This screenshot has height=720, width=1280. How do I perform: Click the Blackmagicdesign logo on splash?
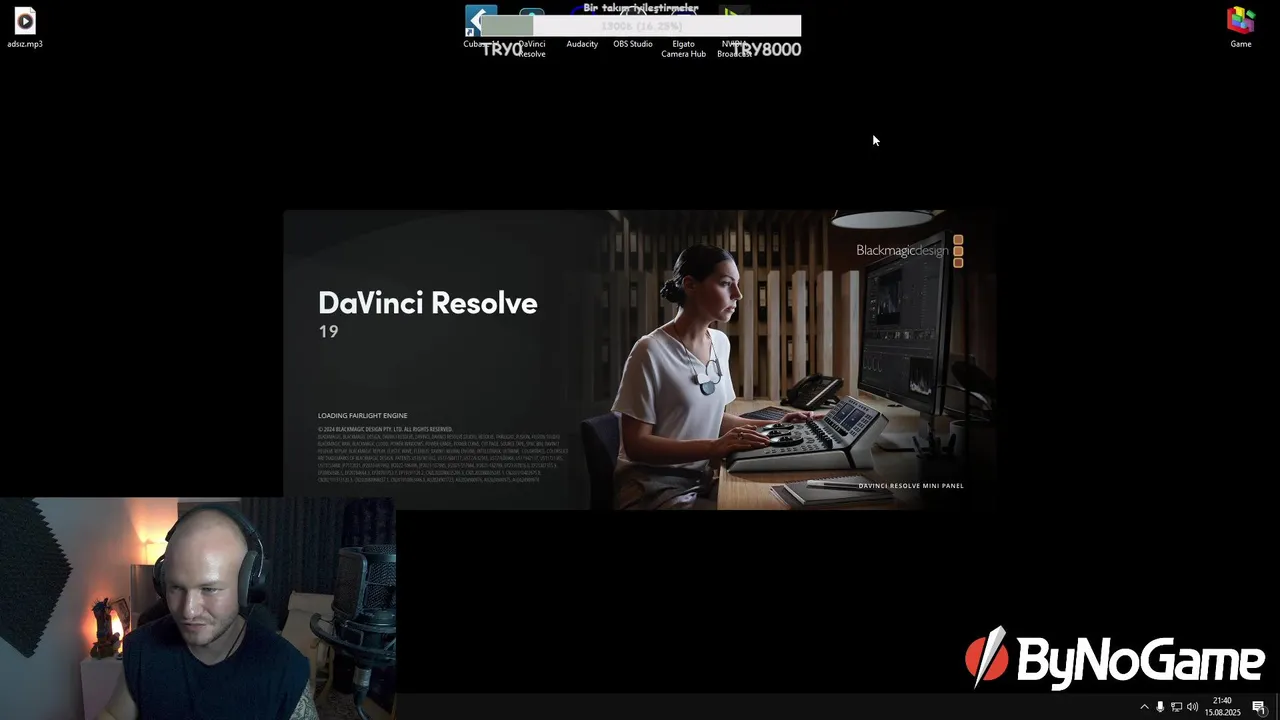[x=909, y=250]
